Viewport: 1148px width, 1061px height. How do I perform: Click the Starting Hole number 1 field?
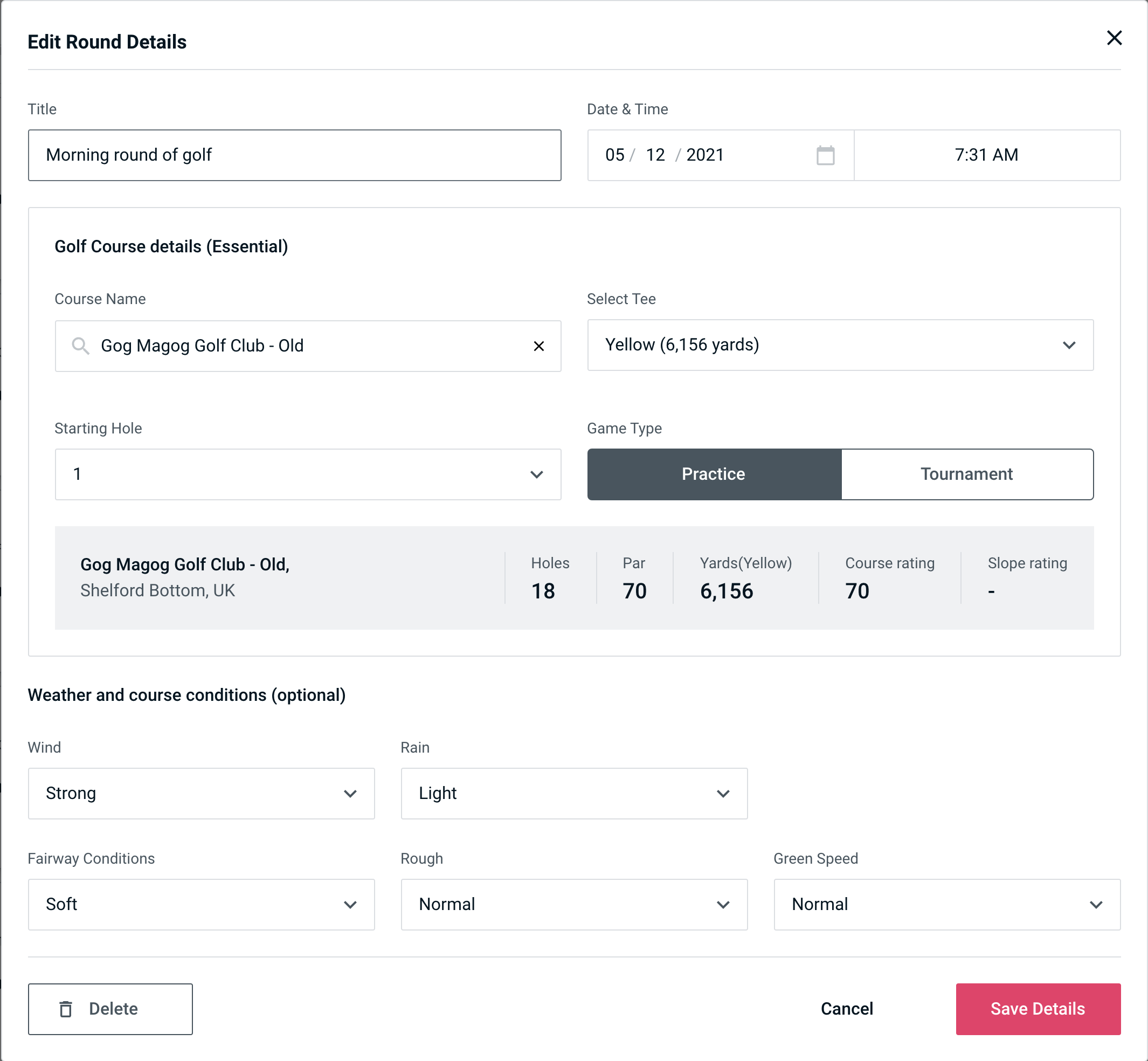click(307, 474)
